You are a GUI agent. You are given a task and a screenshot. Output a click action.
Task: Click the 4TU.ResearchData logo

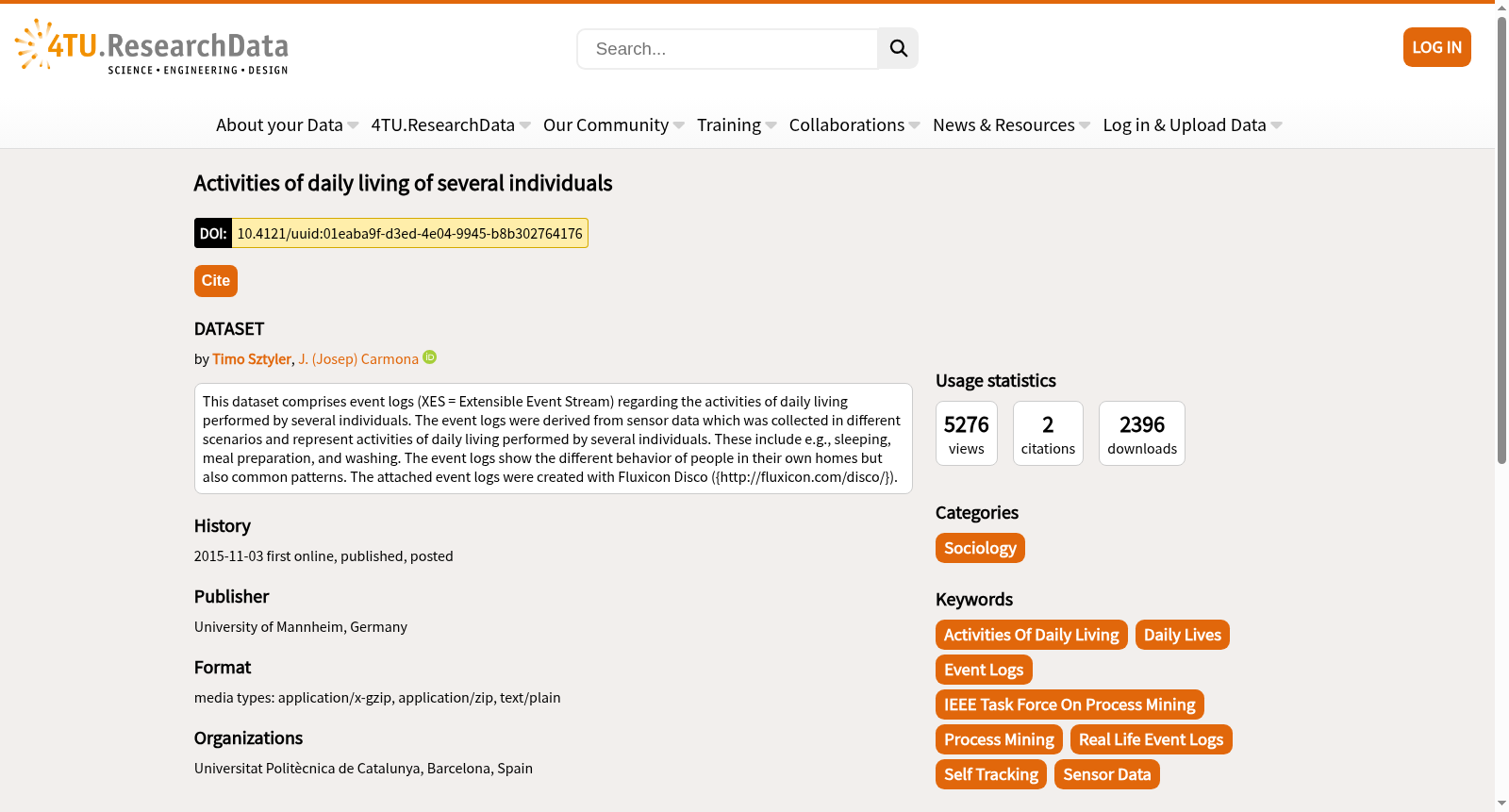pyautogui.click(x=152, y=47)
